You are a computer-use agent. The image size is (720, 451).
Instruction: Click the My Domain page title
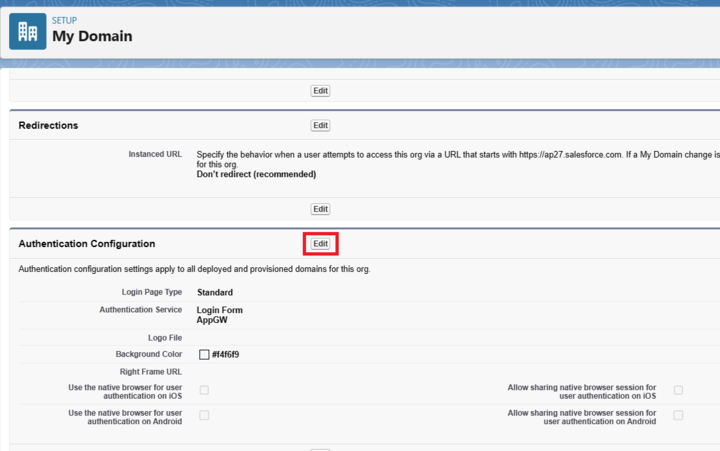coord(92,37)
